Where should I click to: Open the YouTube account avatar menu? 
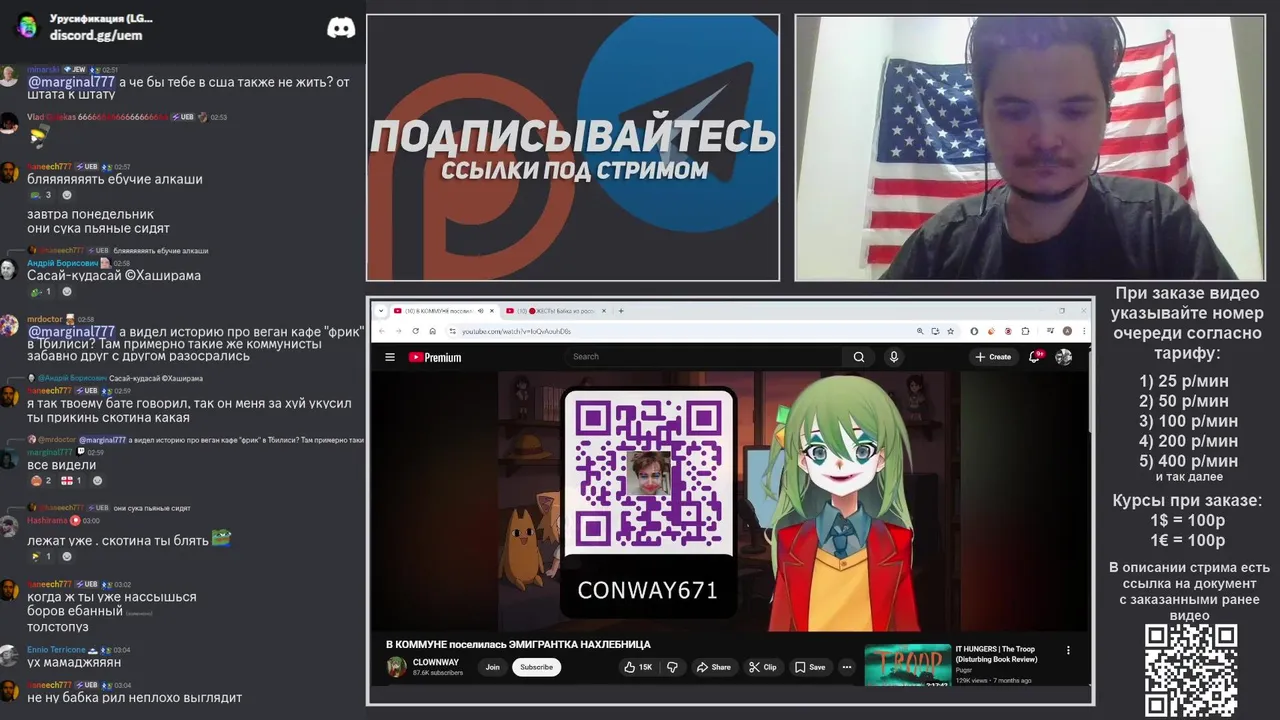coord(1063,357)
